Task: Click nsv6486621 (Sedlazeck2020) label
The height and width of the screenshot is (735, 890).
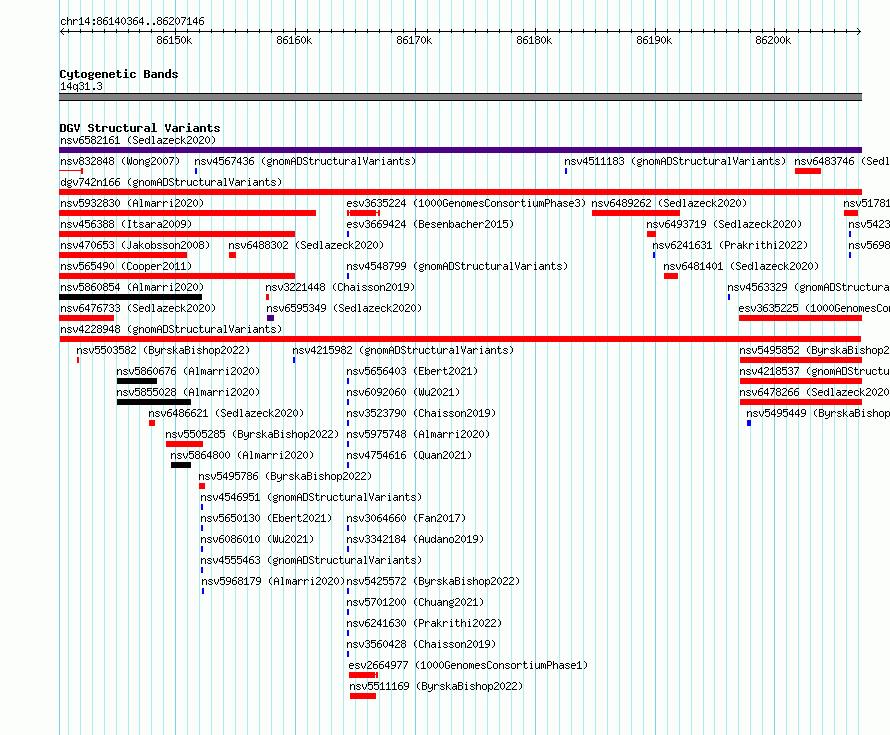Action: tap(226, 413)
